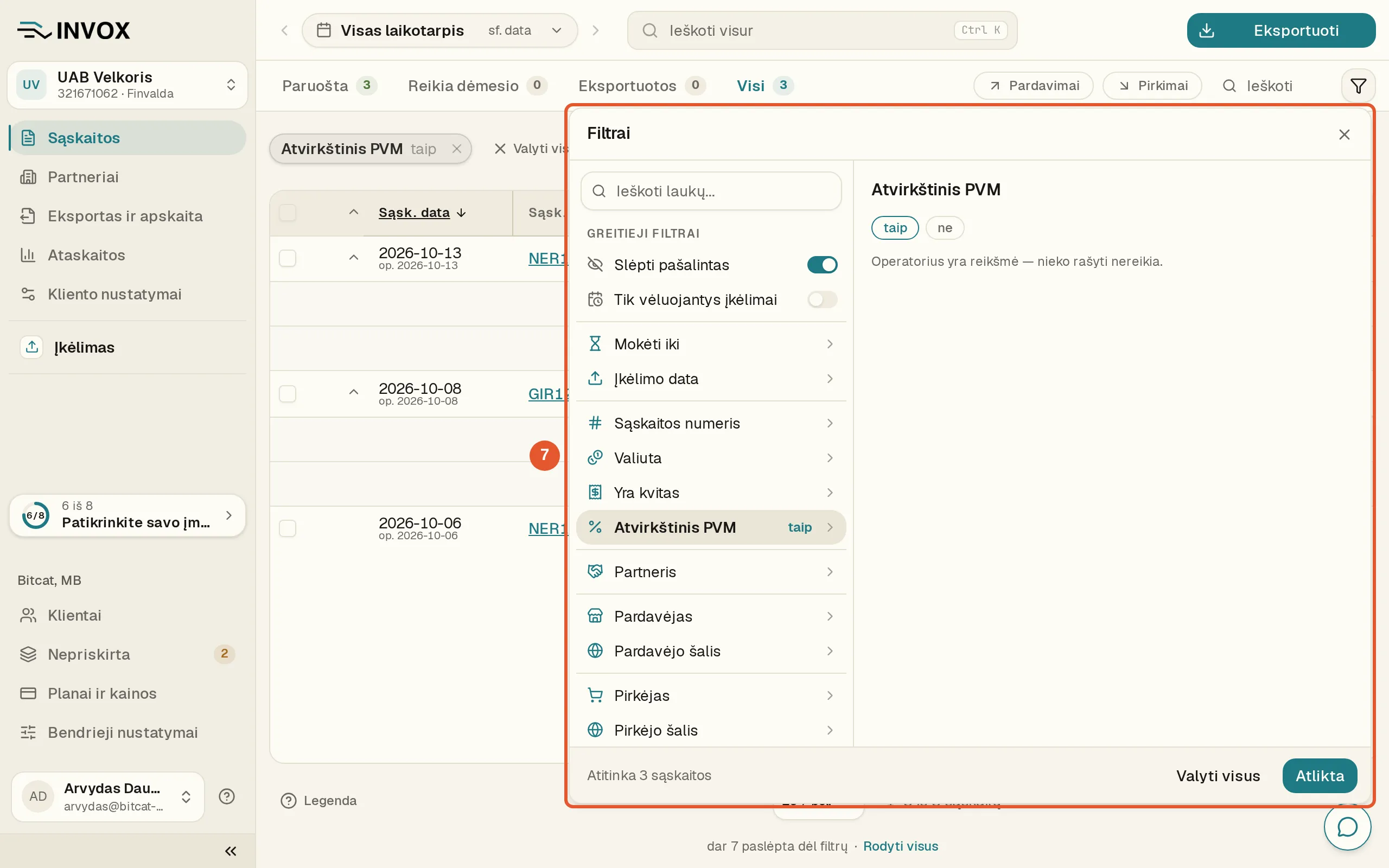1389x868 pixels.
Task: Open the UAB Velkoris company switcher
Action: click(x=128, y=85)
